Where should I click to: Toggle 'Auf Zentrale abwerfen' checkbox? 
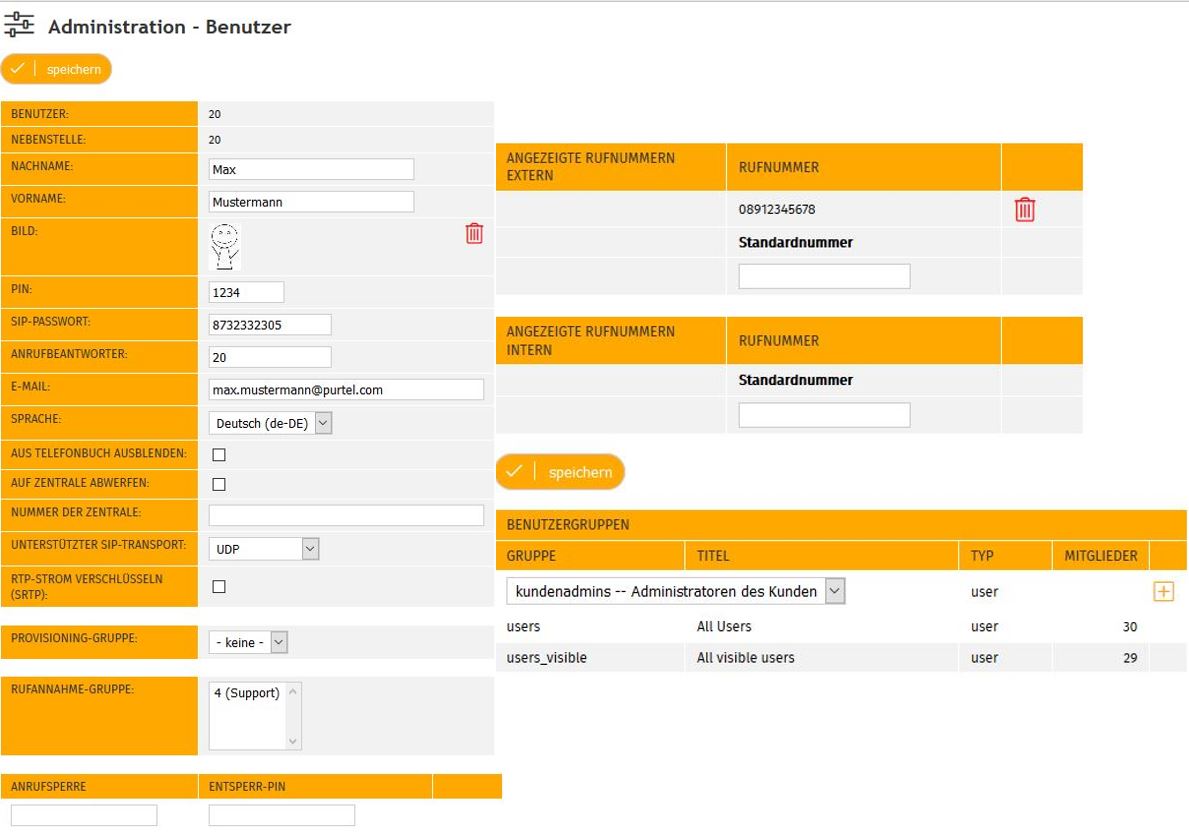point(219,484)
